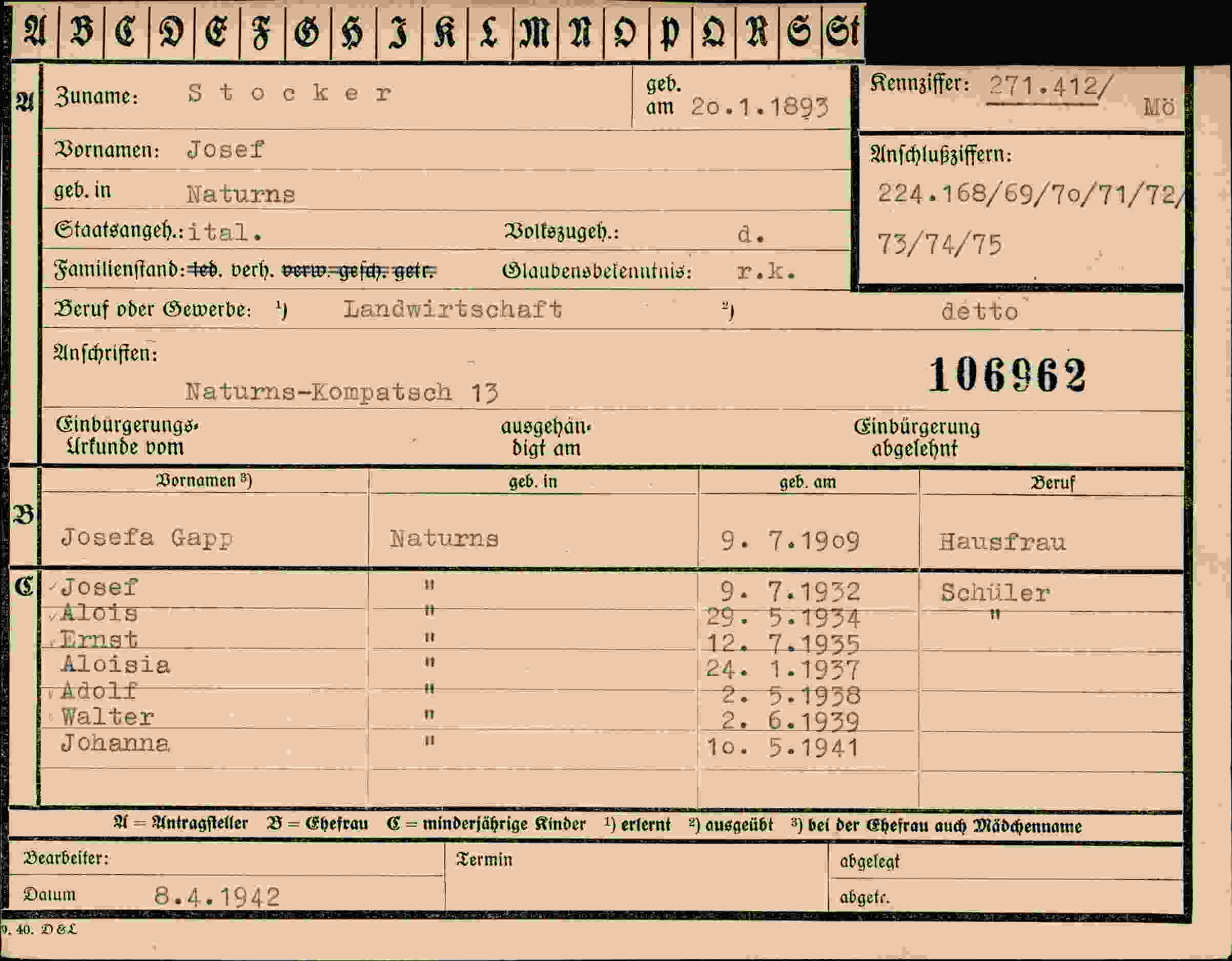Click the struck-out "led." status
Image resolution: width=1232 pixels, height=961 pixels.
(205, 270)
